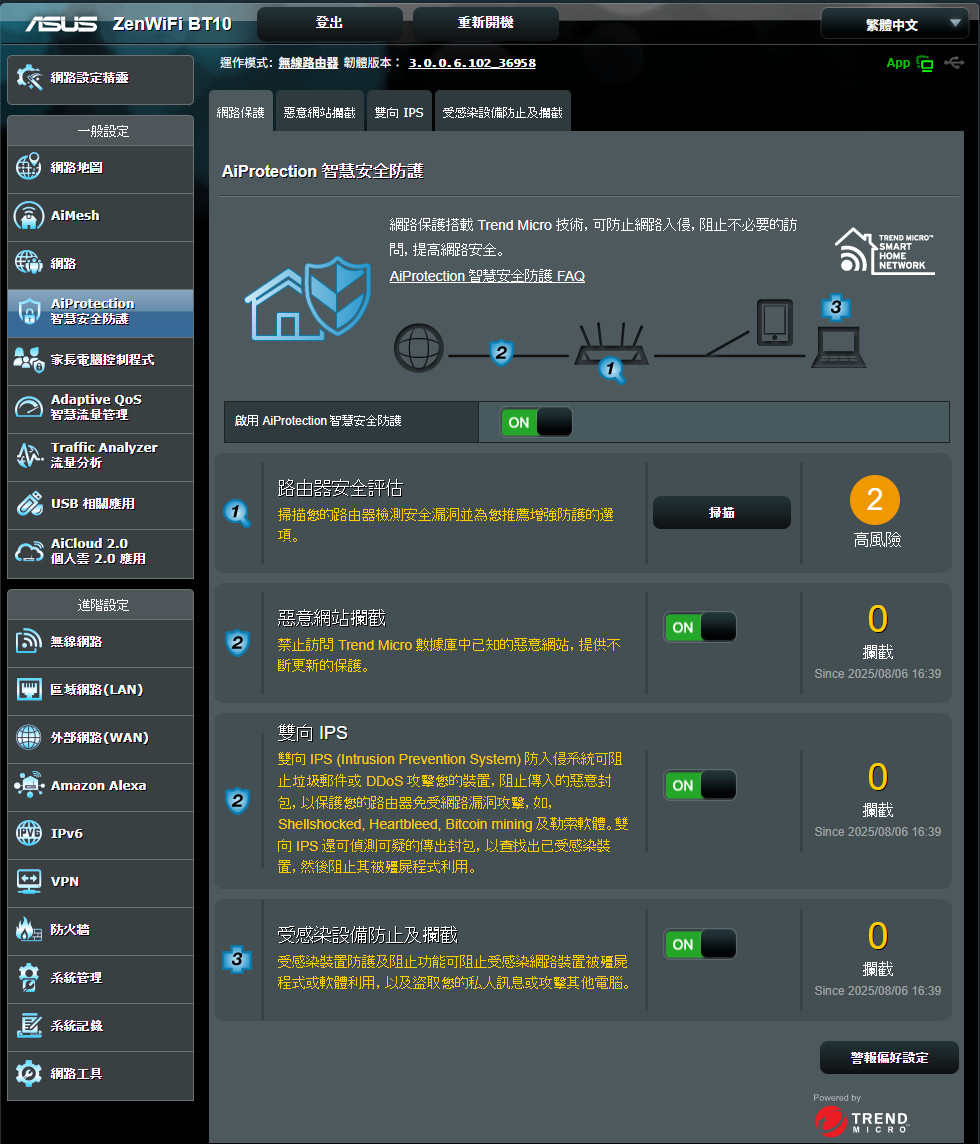
Task: Open 家長電腦控制程式 menu item
Action: click(x=101, y=360)
